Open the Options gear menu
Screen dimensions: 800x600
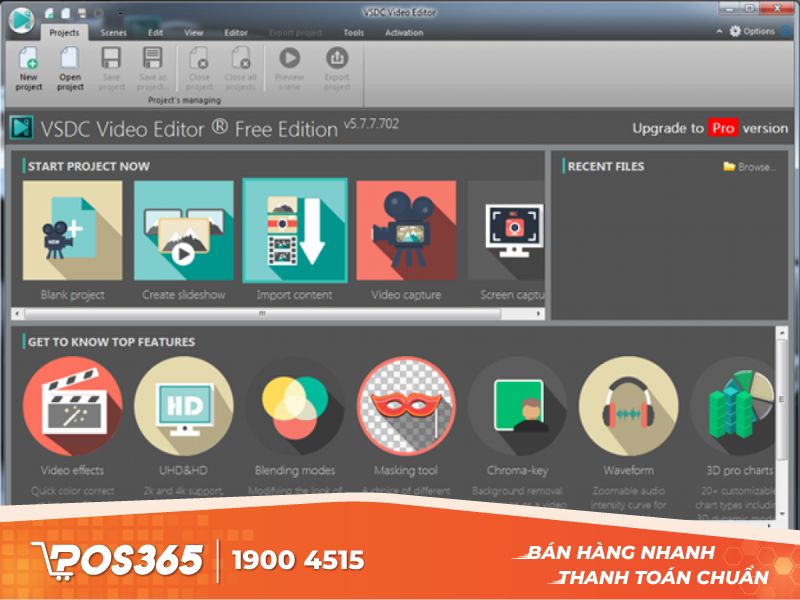tap(752, 31)
